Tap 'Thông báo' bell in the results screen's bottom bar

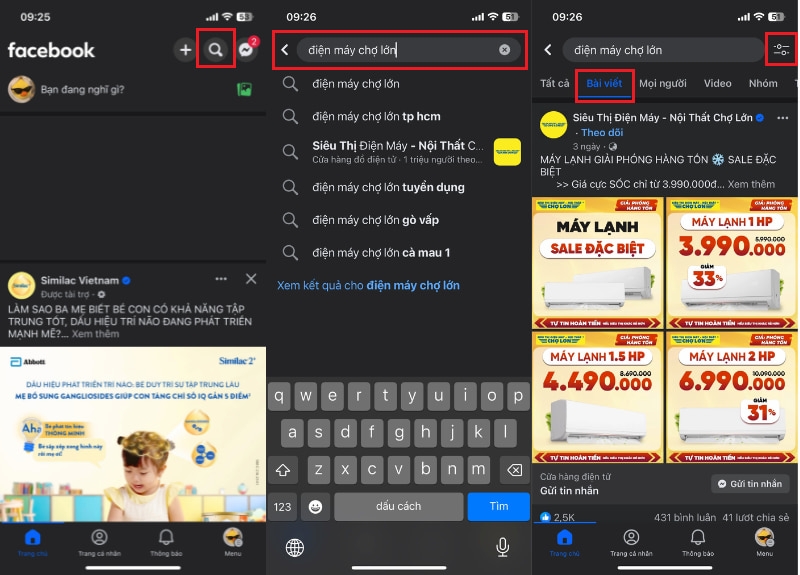coord(698,542)
